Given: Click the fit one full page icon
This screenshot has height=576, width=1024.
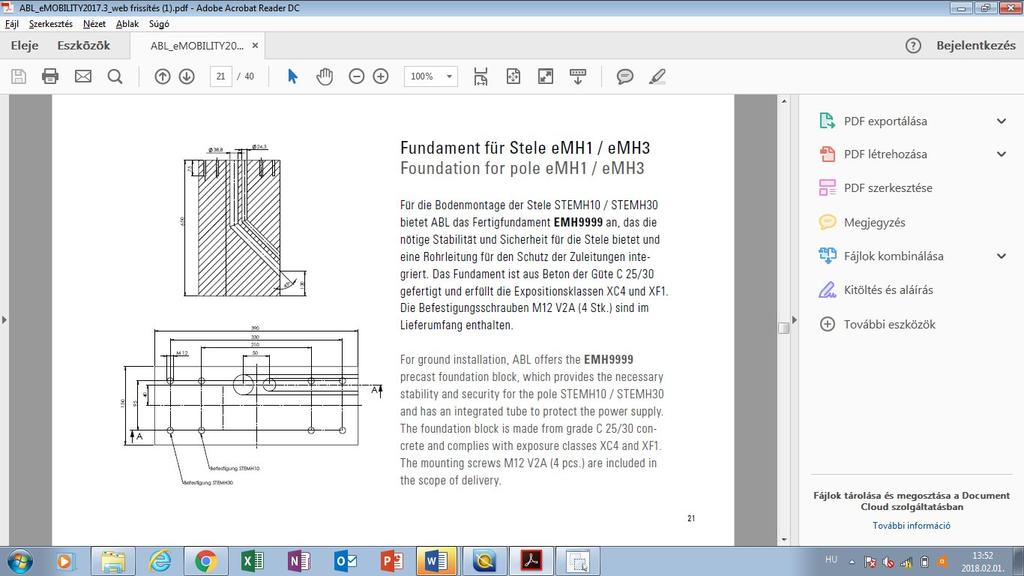Looking at the screenshot, I should (513, 76).
